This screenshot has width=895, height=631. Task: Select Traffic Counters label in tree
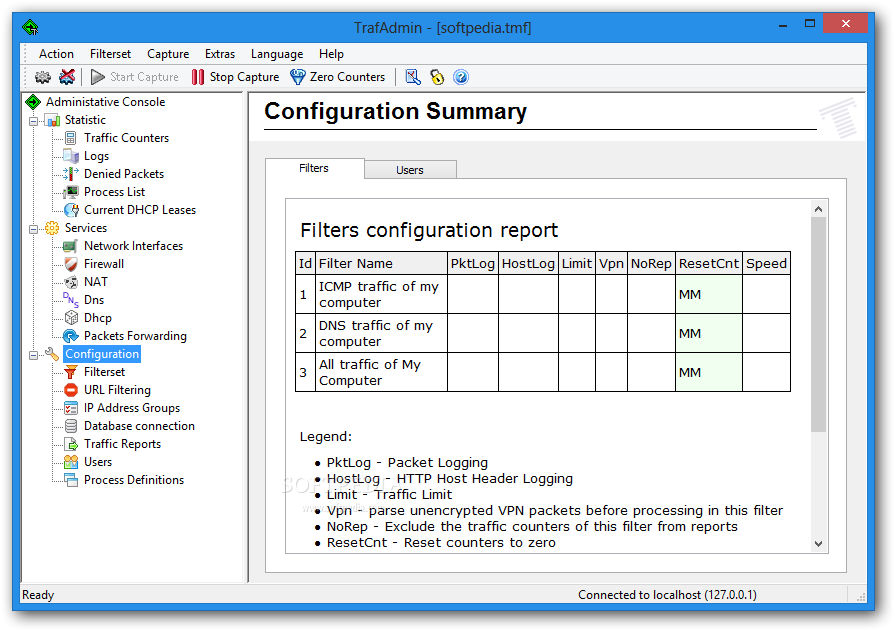tap(126, 138)
